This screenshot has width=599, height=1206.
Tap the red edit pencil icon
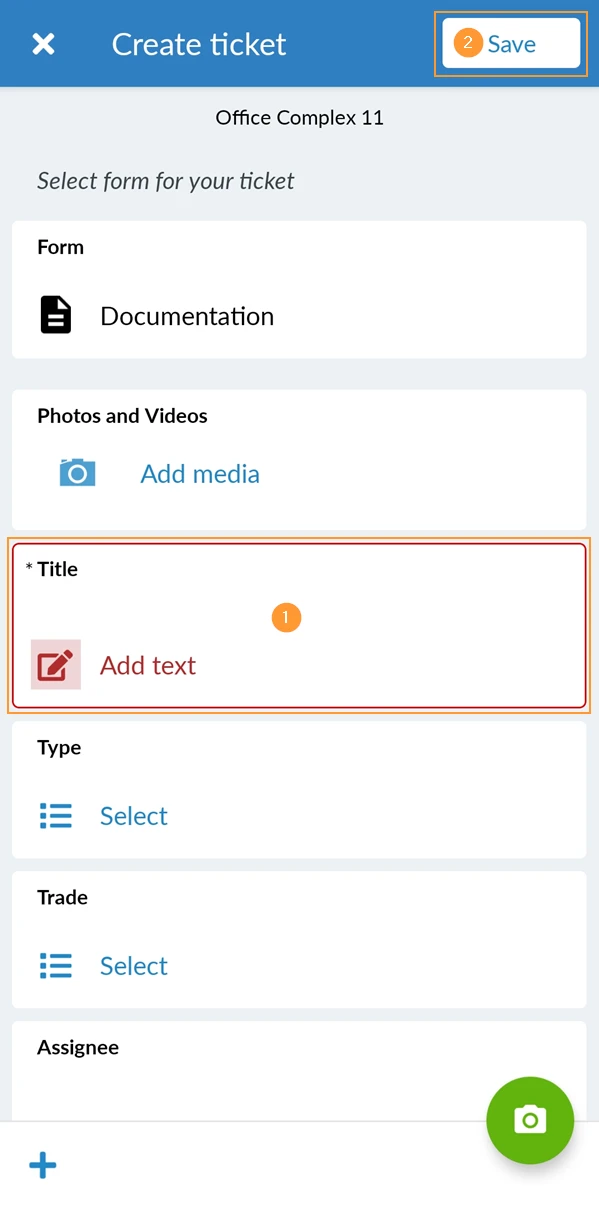point(56,665)
